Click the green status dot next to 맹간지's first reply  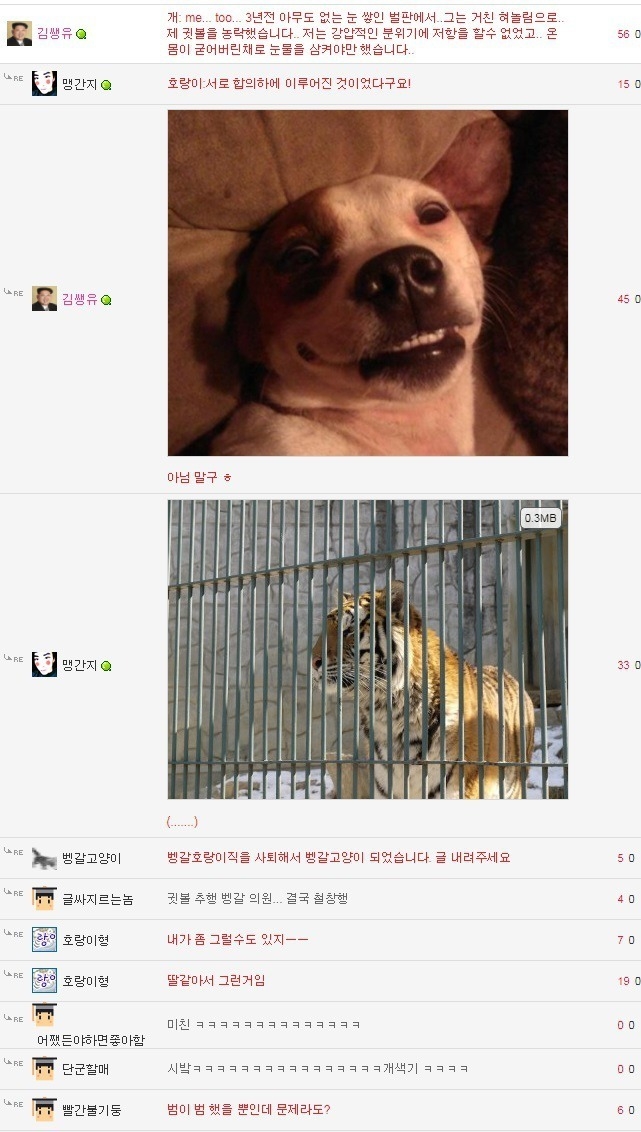pos(106,85)
